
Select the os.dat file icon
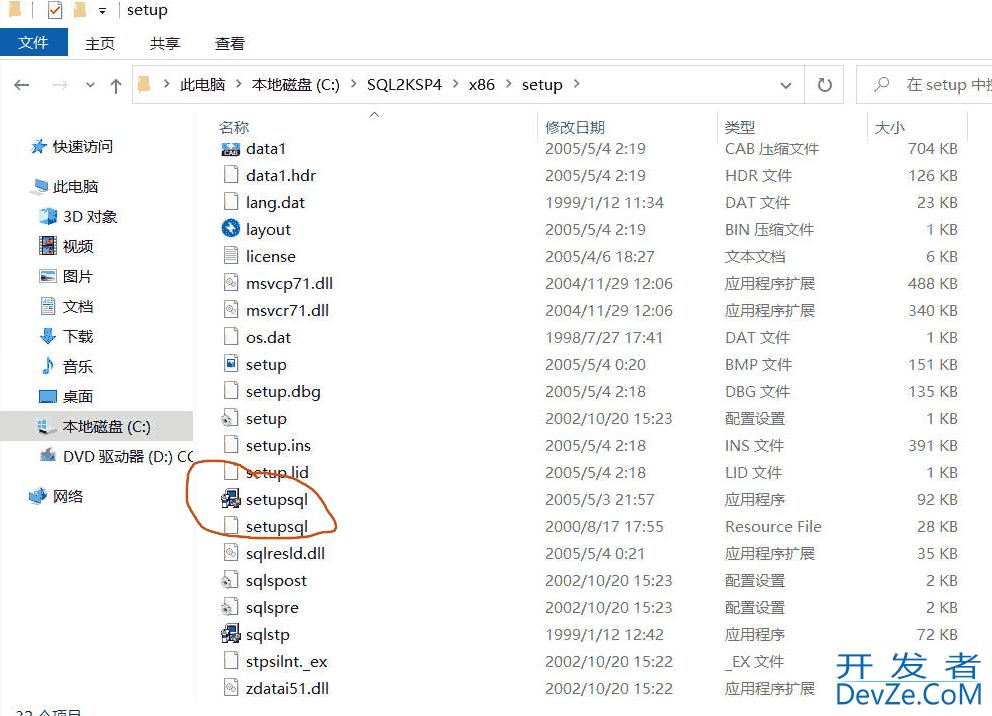coord(231,337)
